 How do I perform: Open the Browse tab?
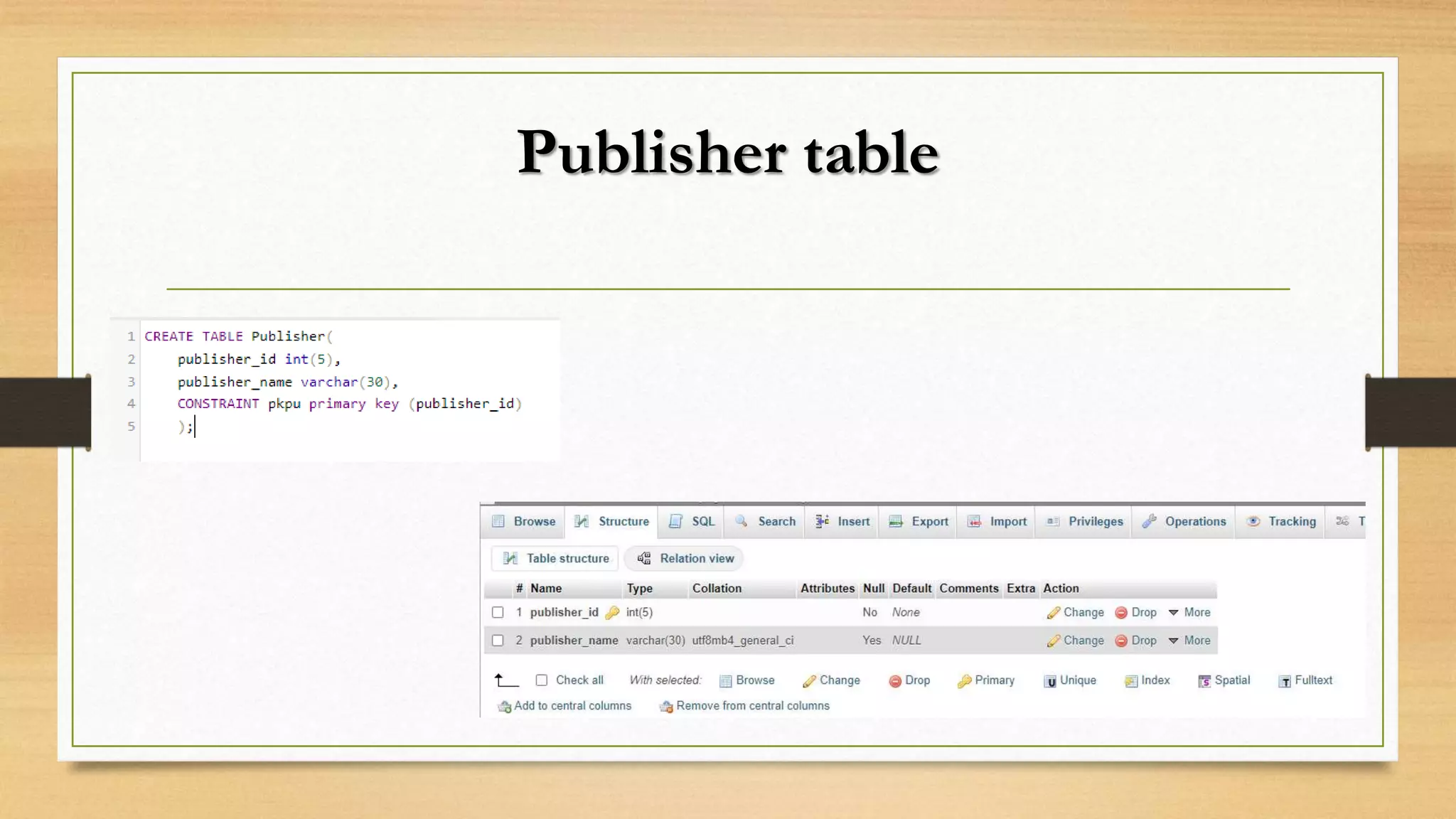click(x=524, y=521)
